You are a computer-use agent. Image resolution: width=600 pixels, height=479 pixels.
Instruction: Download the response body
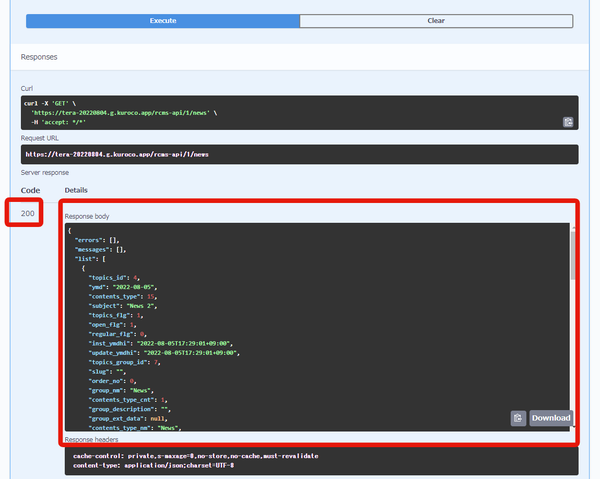click(551, 418)
